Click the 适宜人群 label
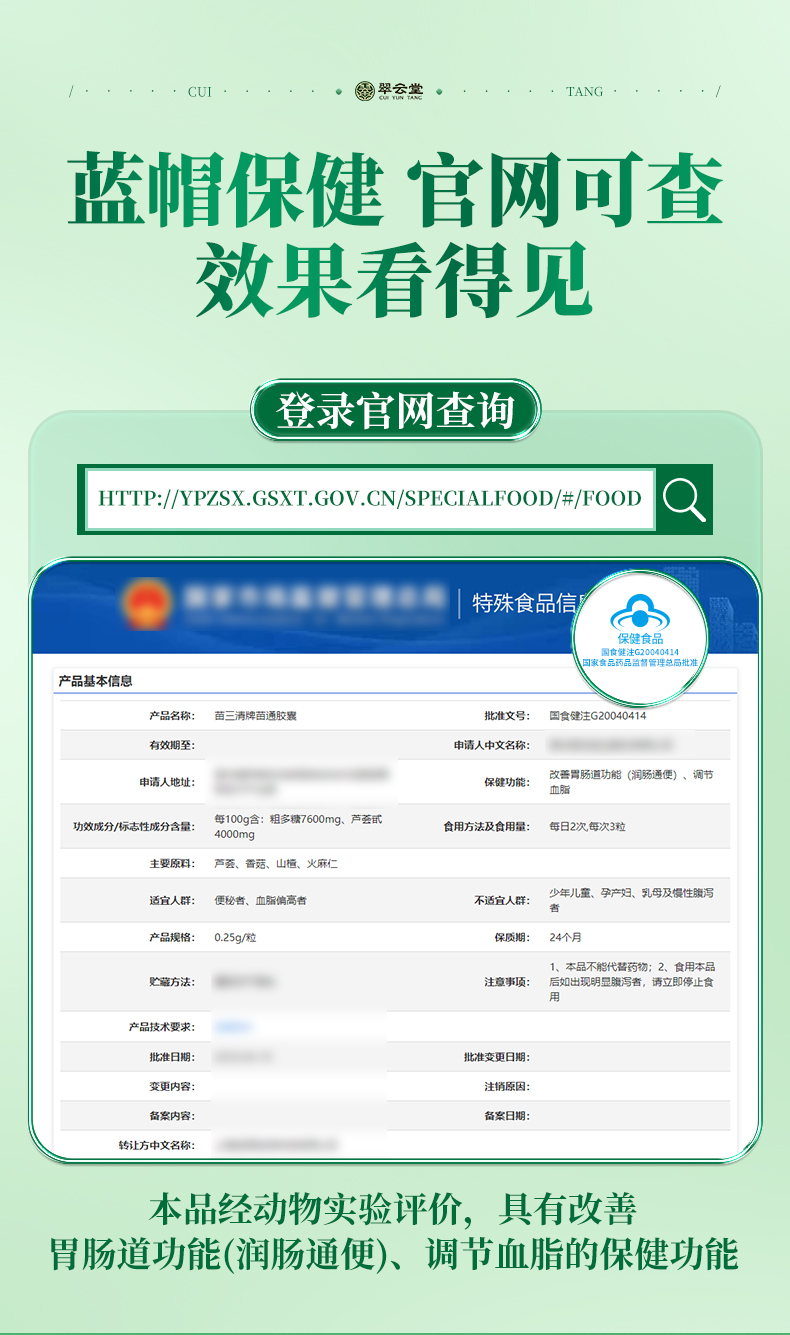This screenshot has height=1335, width=790. (x=172, y=900)
